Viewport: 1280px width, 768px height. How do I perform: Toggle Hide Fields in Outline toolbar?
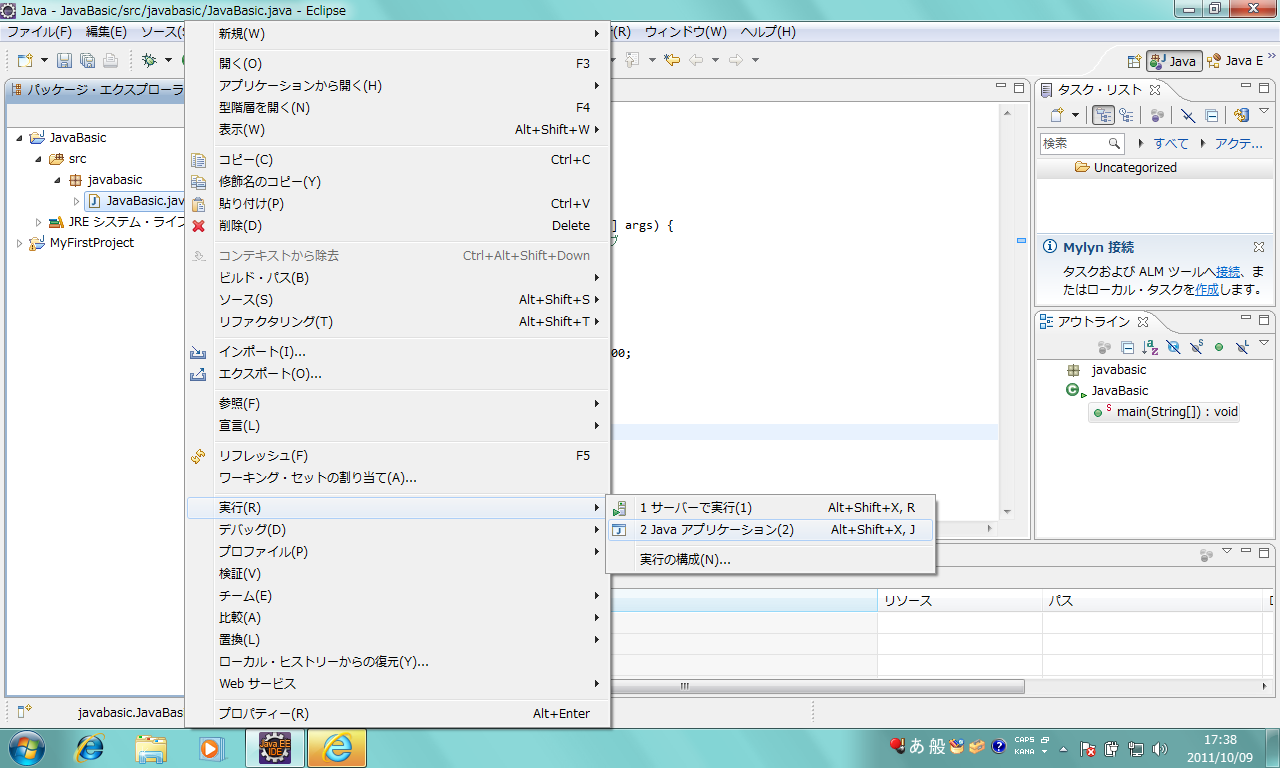click(1173, 347)
